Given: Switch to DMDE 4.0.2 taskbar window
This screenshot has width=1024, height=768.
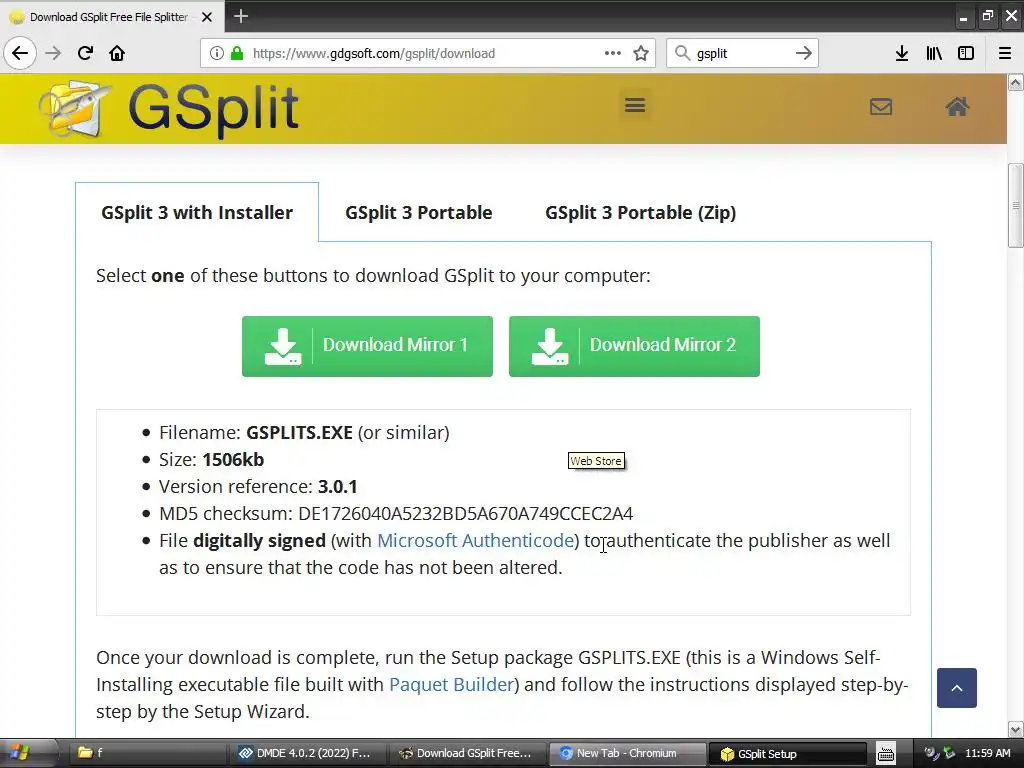Looking at the screenshot, I should point(310,753).
